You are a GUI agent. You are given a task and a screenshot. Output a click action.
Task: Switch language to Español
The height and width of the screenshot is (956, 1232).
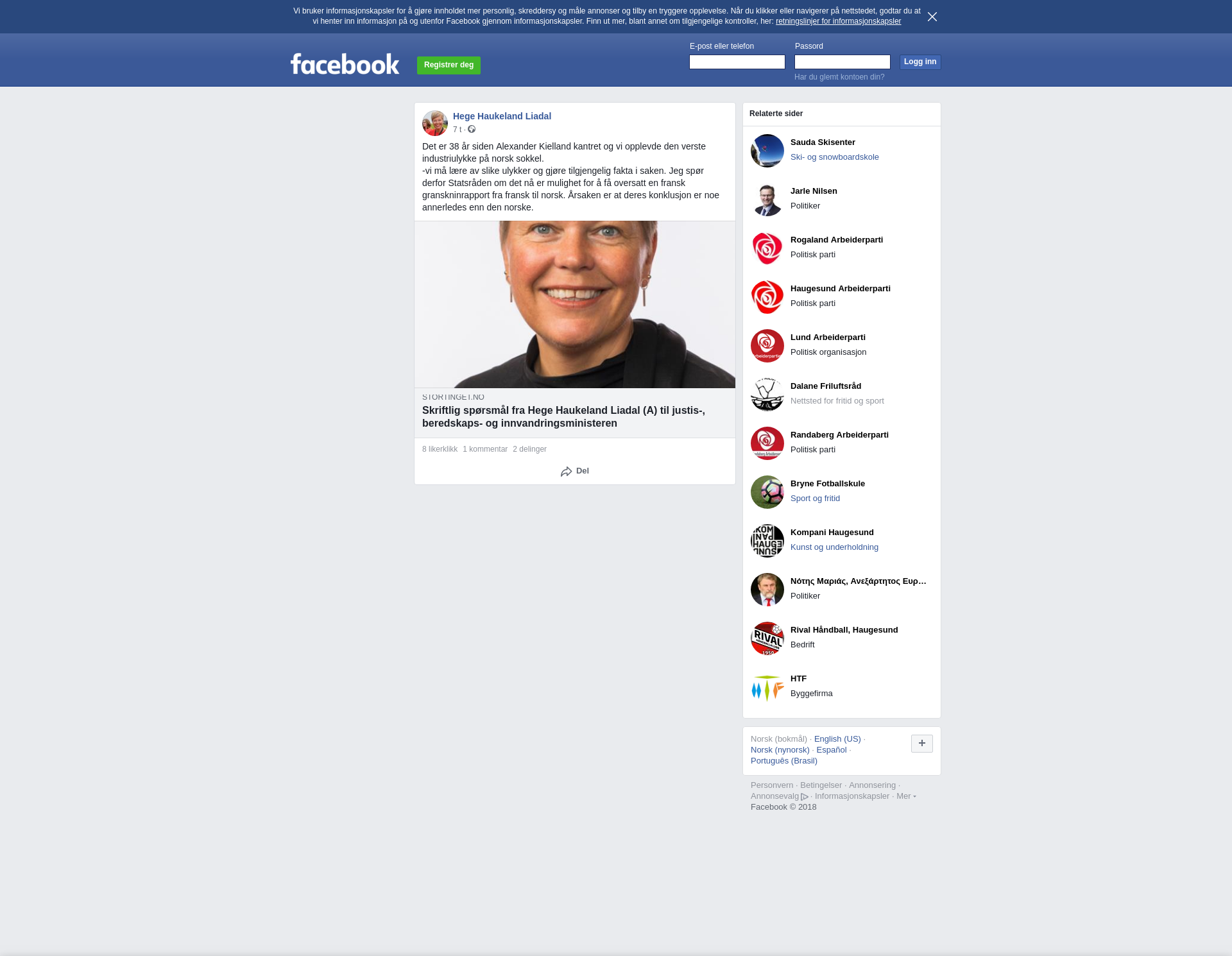[x=832, y=750]
